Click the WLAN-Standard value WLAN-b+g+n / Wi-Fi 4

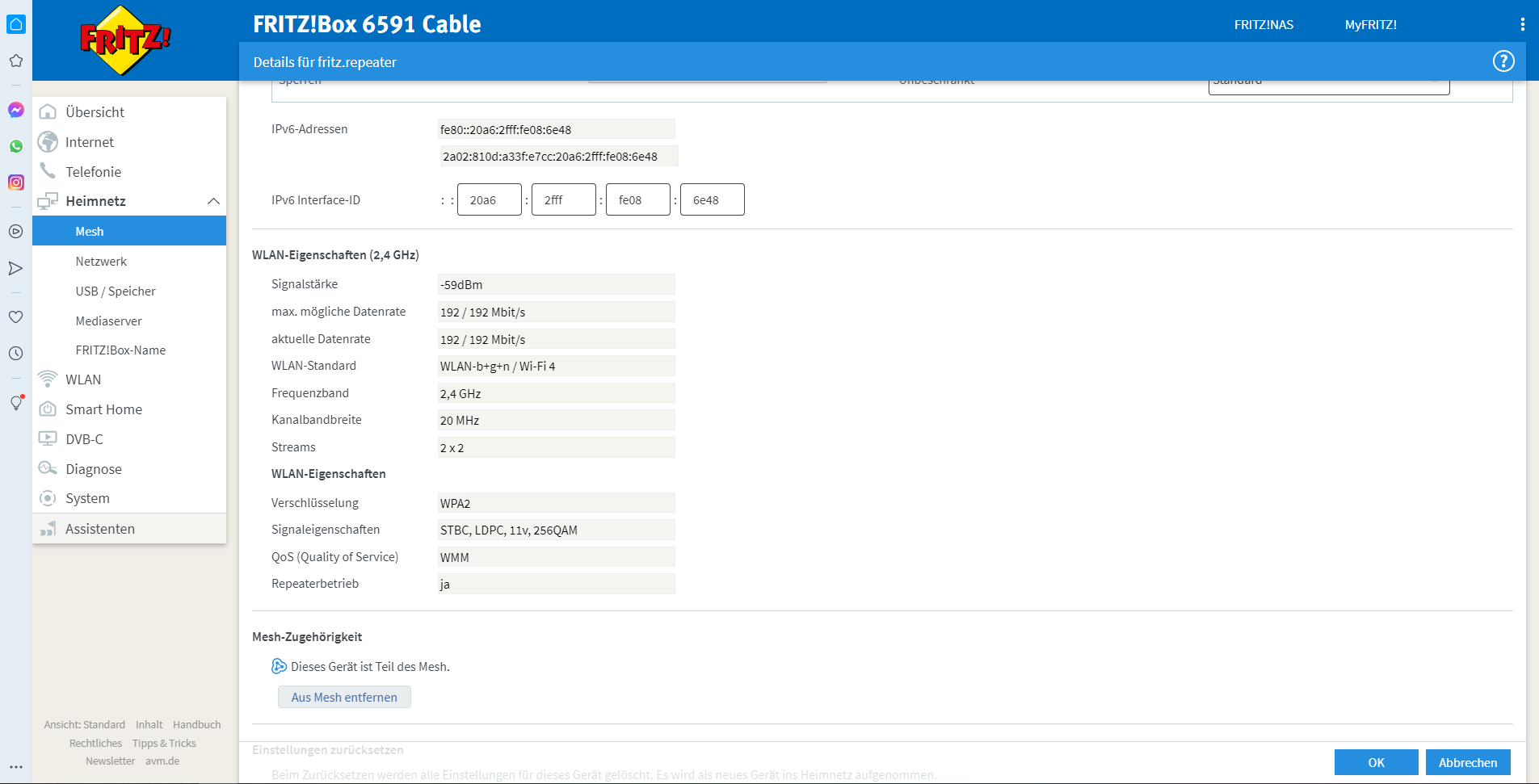(556, 366)
